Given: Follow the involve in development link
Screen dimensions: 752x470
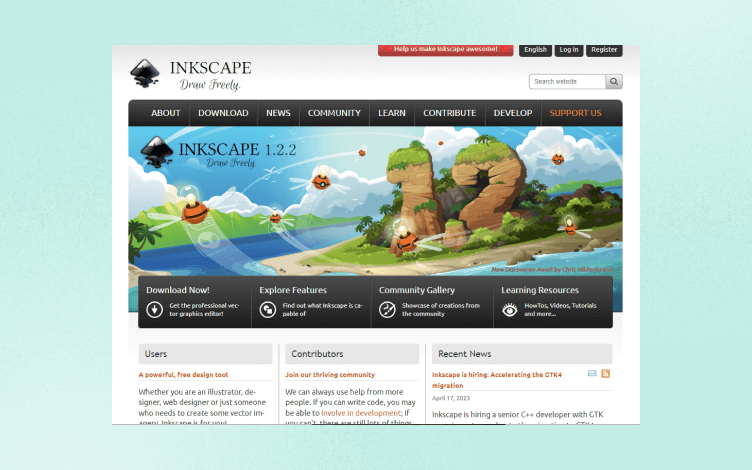Looking at the screenshot, I should [361, 413].
